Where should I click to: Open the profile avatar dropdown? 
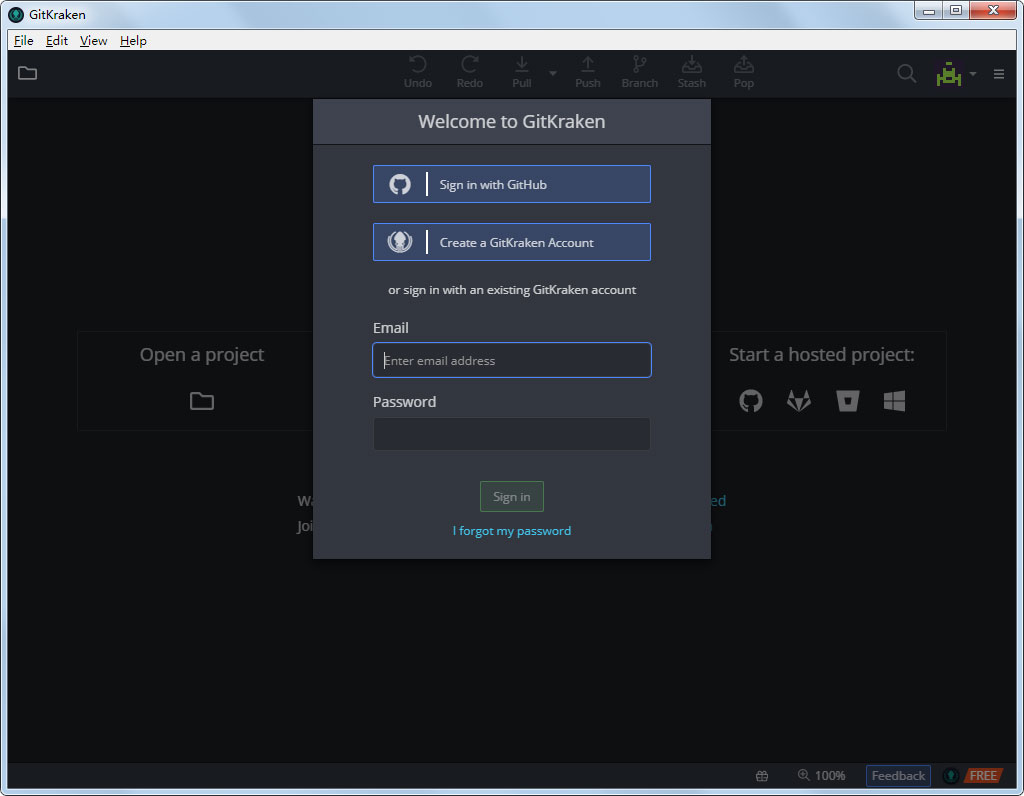pyautogui.click(x=949, y=73)
